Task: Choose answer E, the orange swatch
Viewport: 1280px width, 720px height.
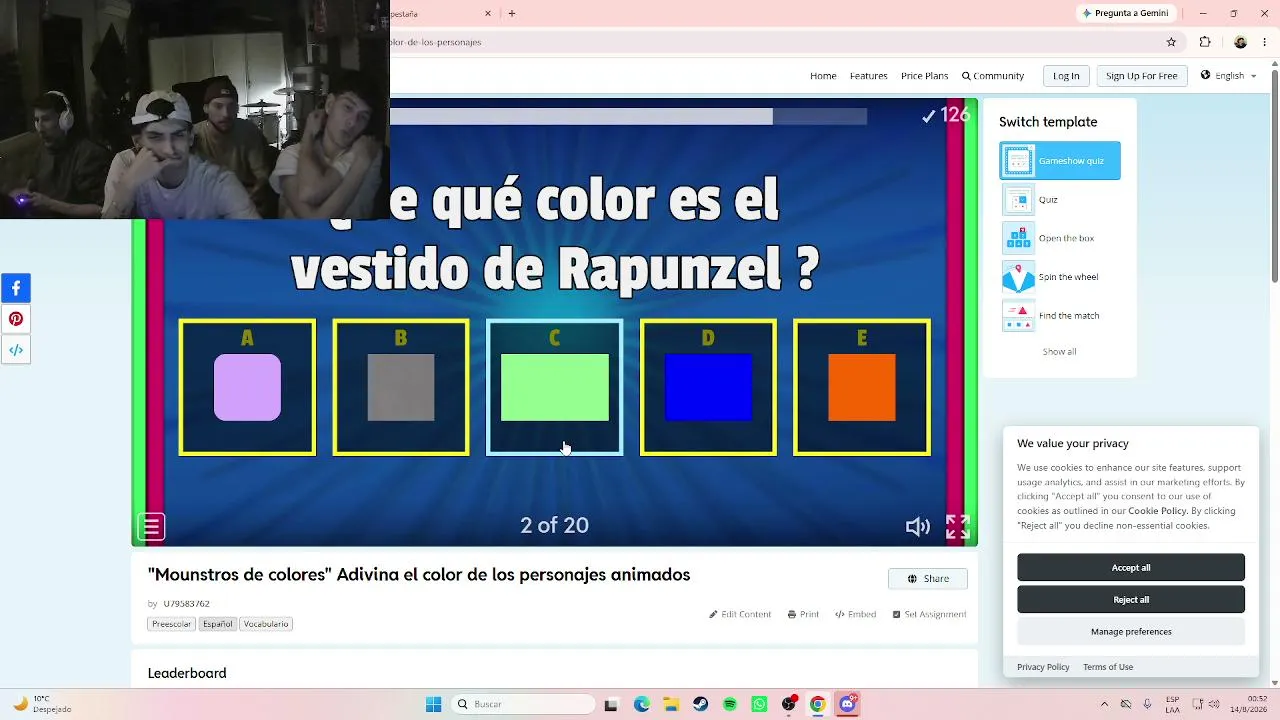Action: coord(862,387)
